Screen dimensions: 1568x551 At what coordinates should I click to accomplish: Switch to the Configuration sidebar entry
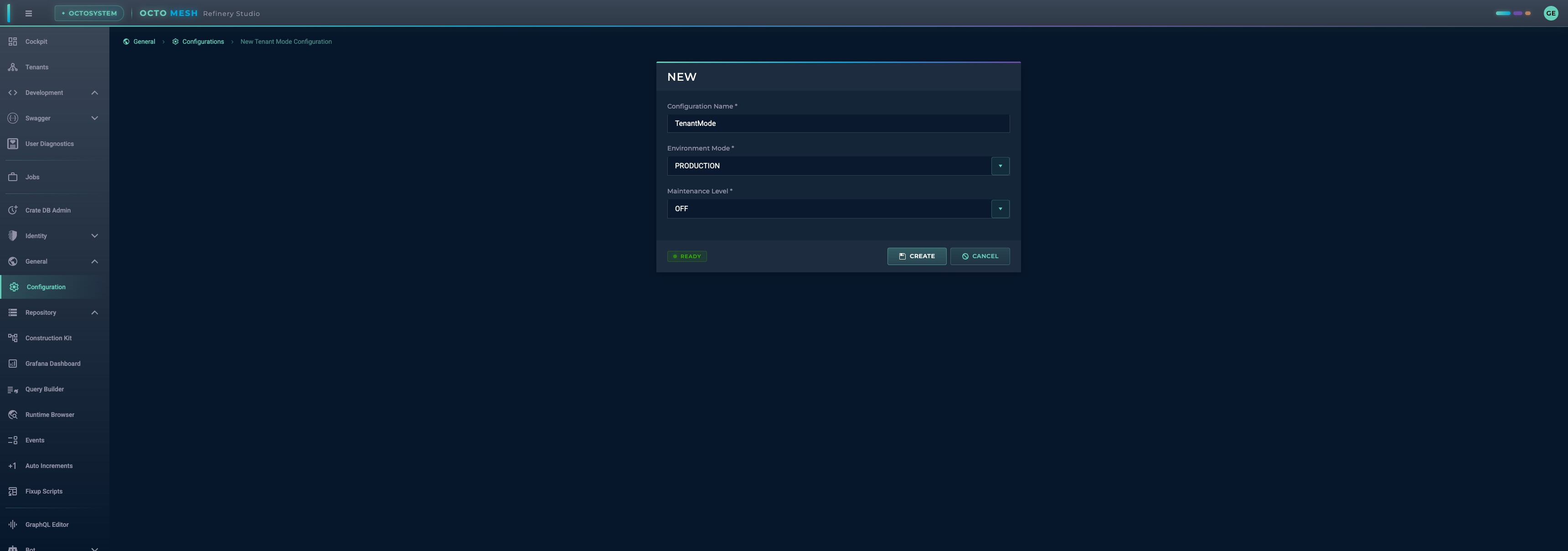pyautogui.click(x=46, y=287)
